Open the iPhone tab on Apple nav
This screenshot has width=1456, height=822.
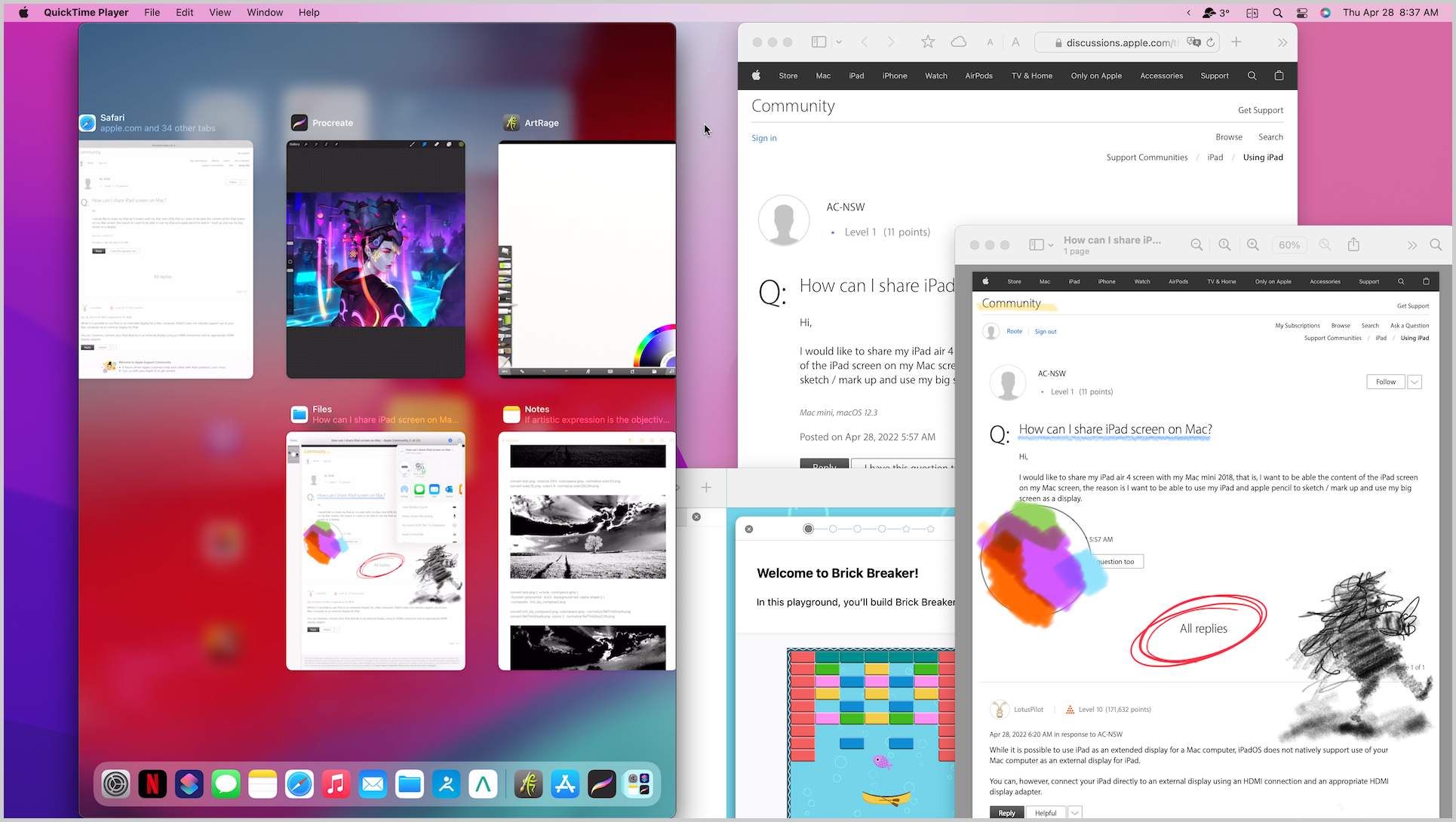[x=895, y=75]
